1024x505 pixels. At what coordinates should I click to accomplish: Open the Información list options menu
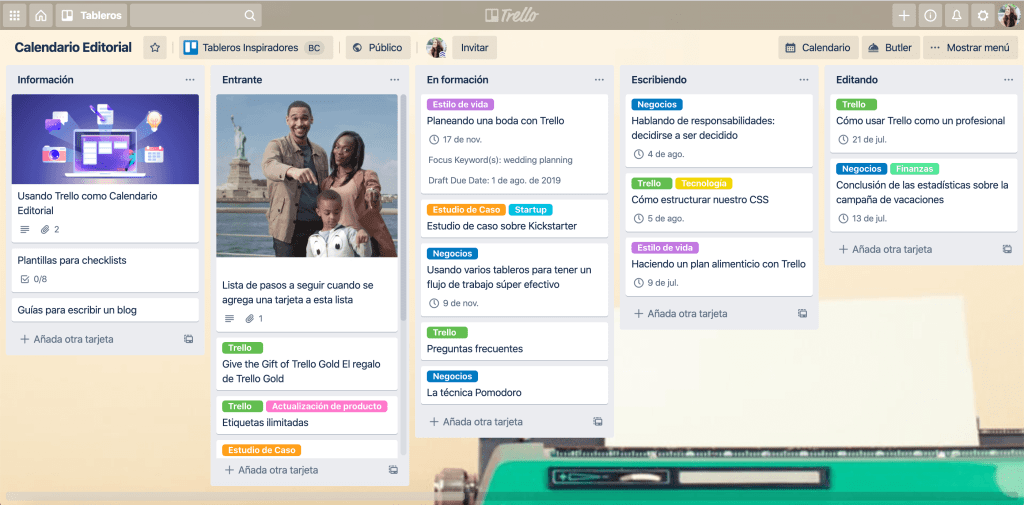coord(190,80)
